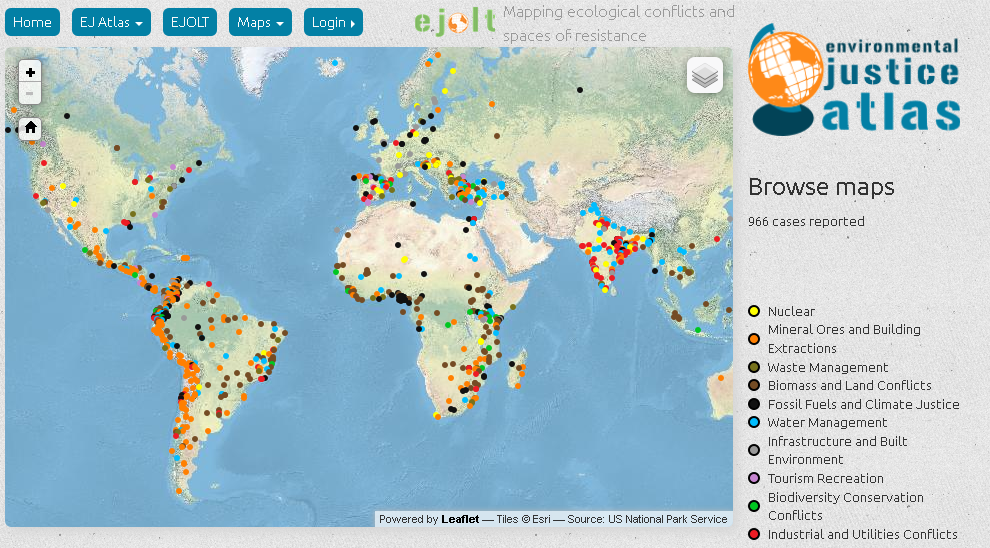Open the Leaflet attribution link
Image resolution: width=990 pixels, height=548 pixels.
pyautogui.click(x=460, y=519)
